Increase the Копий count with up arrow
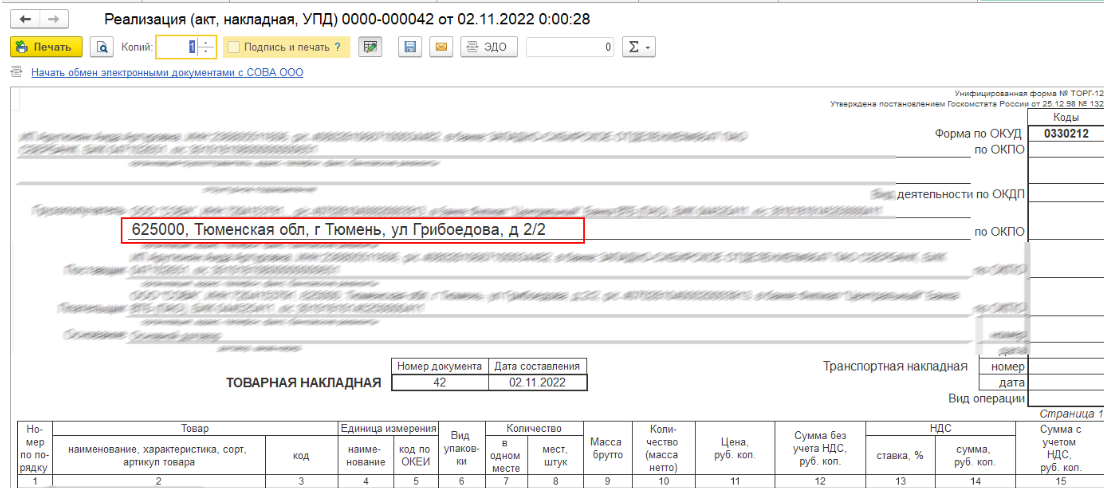Image resolution: width=1104 pixels, height=488 pixels. (206, 43)
